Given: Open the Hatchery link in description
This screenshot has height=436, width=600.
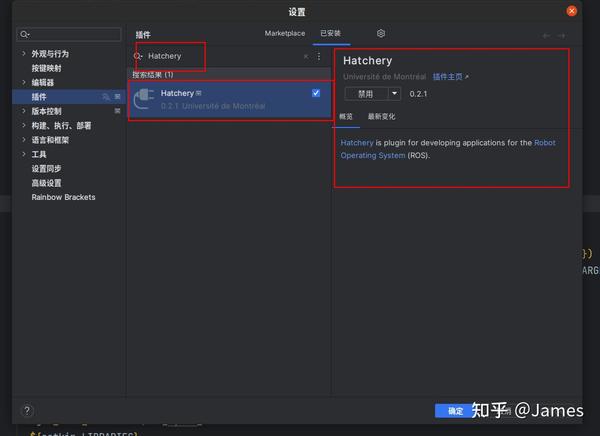Looking at the screenshot, I should click(357, 143).
